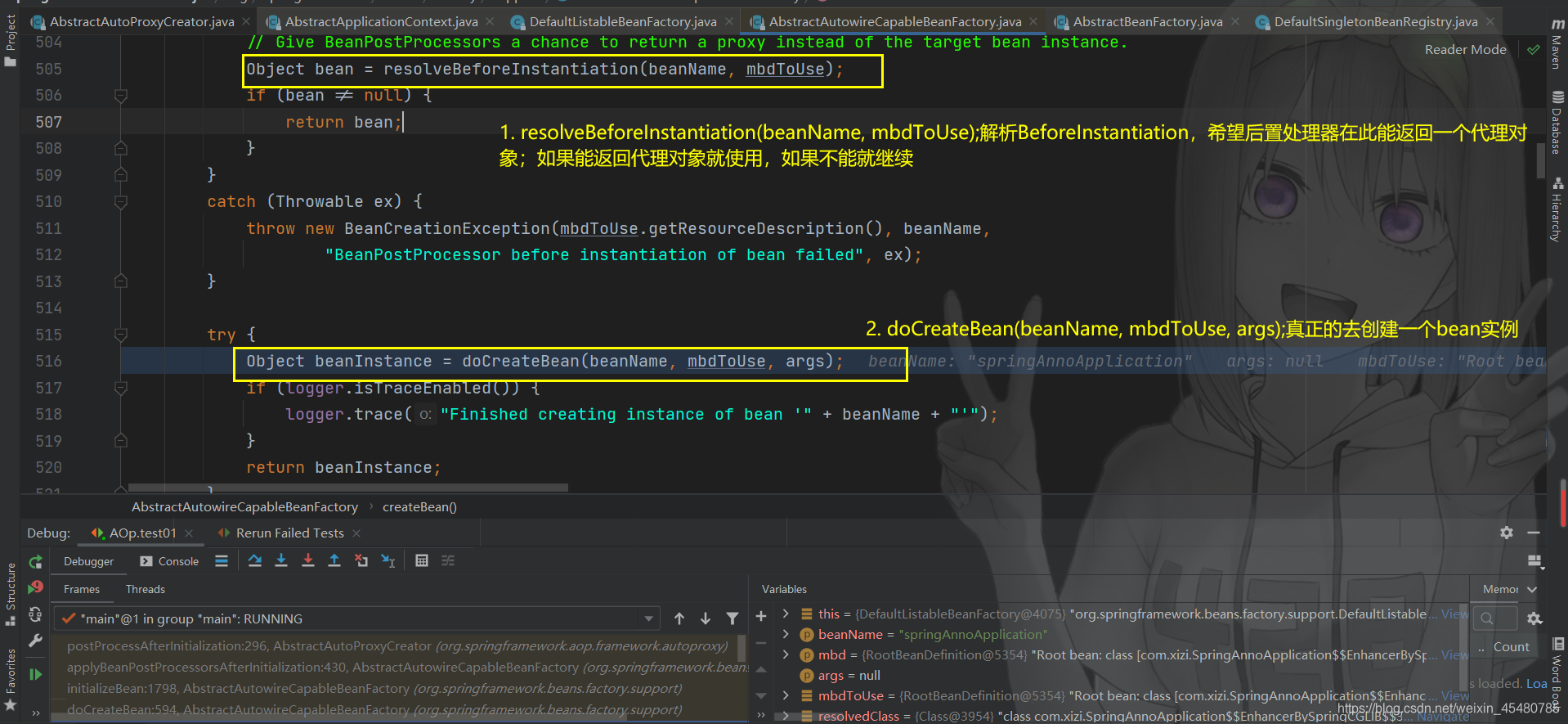Add new watch with plus icon

(761, 616)
